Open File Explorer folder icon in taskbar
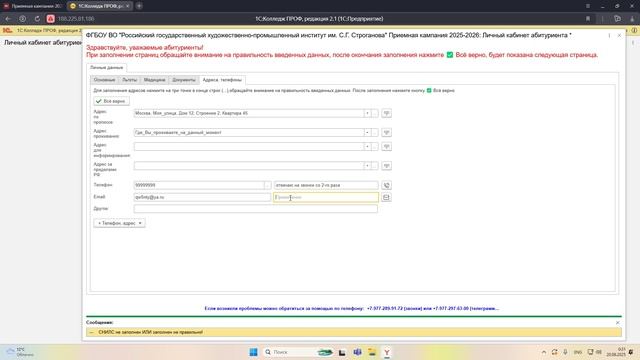 tap(372, 352)
